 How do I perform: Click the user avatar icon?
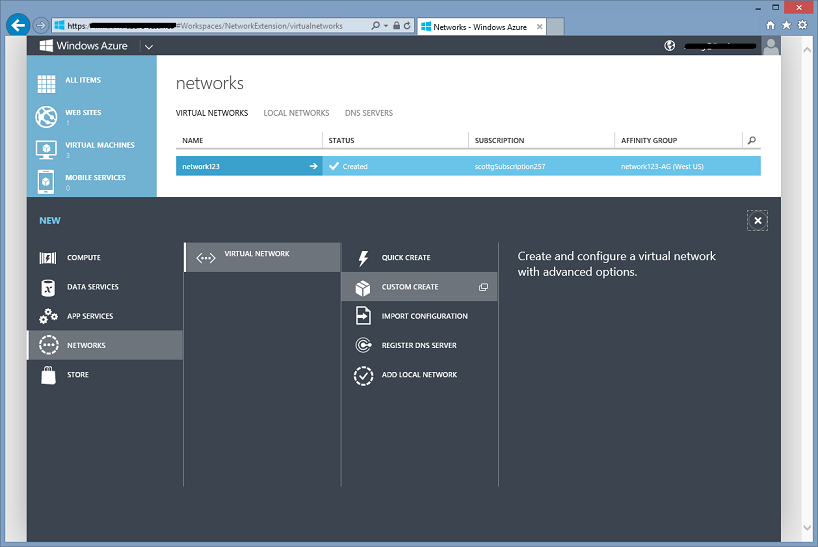[x=771, y=46]
